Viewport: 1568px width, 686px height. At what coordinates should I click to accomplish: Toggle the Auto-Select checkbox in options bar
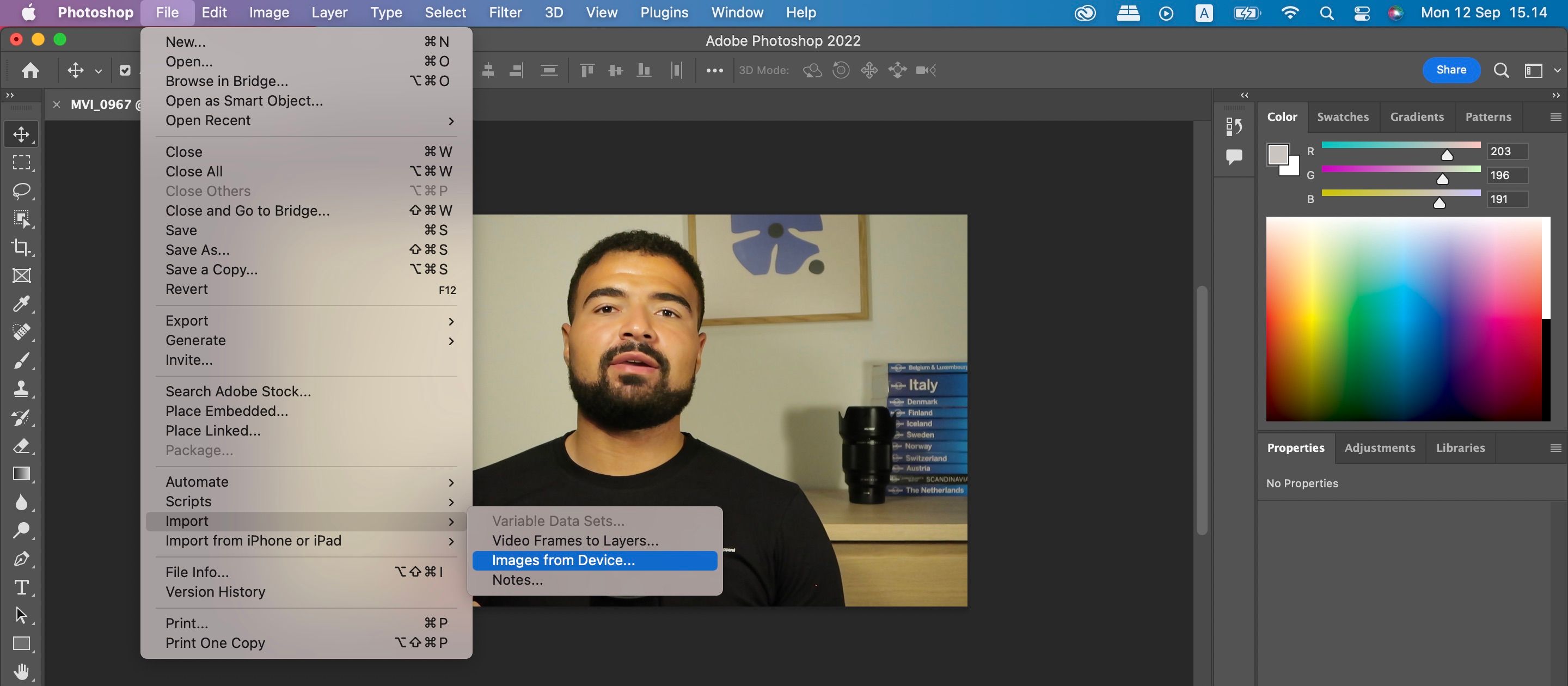coord(125,71)
